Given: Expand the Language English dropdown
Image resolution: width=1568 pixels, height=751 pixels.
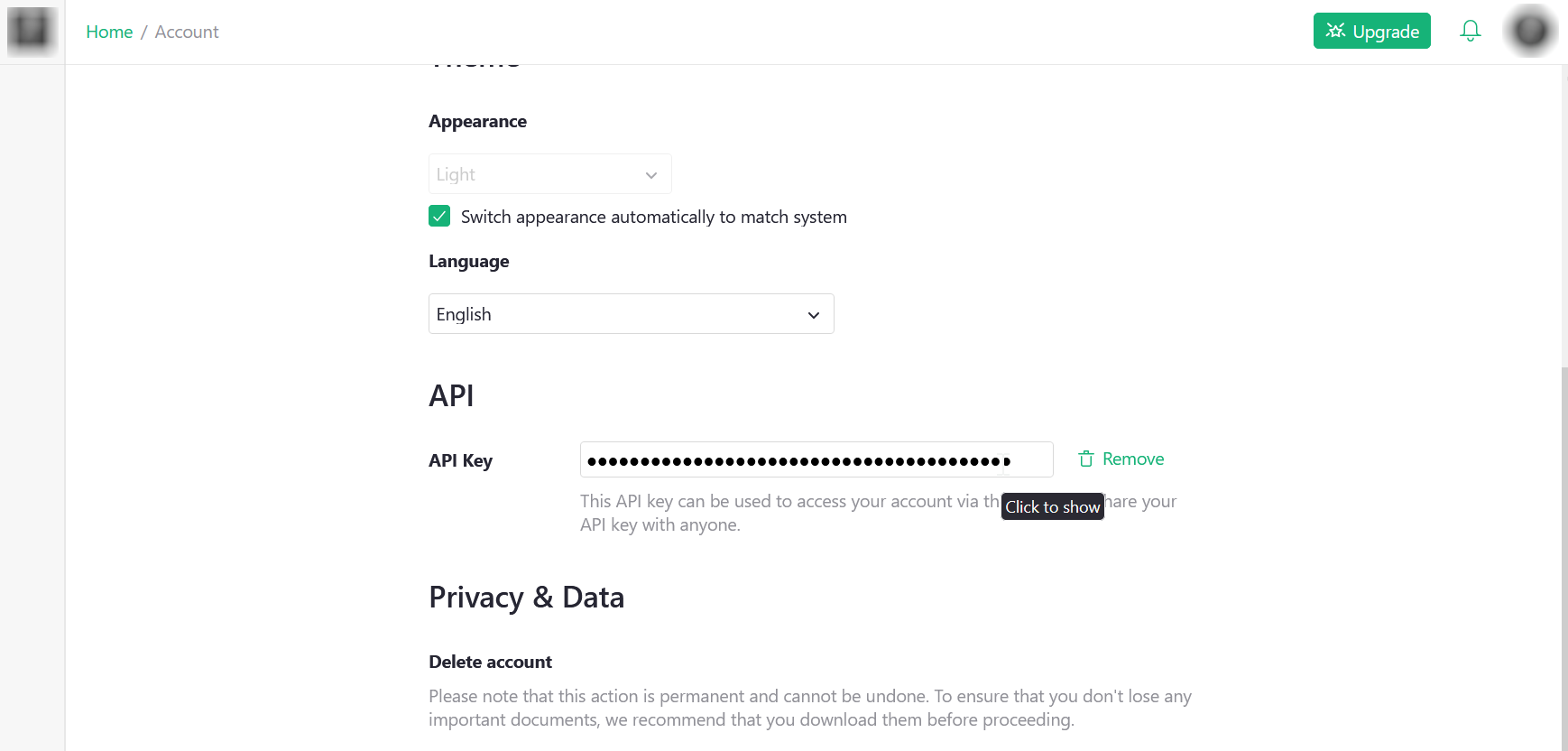Looking at the screenshot, I should tap(631, 314).
